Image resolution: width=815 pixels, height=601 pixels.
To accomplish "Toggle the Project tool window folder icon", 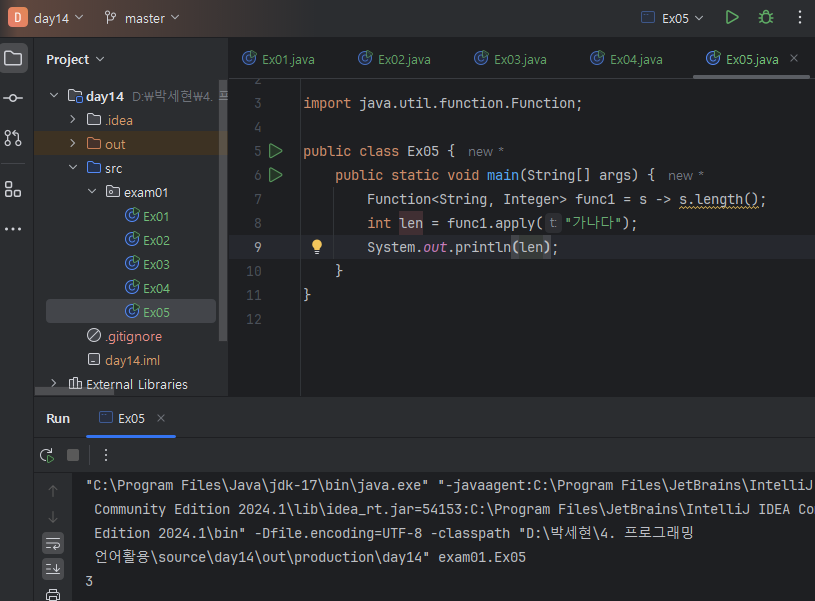I will click(x=13, y=58).
